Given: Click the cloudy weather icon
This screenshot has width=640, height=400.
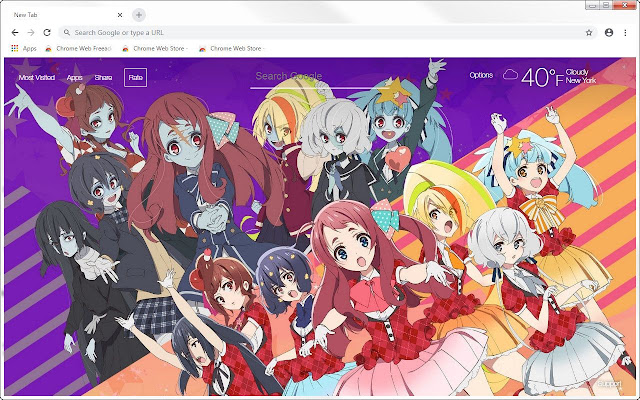Looking at the screenshot, I should pos(510,75).
